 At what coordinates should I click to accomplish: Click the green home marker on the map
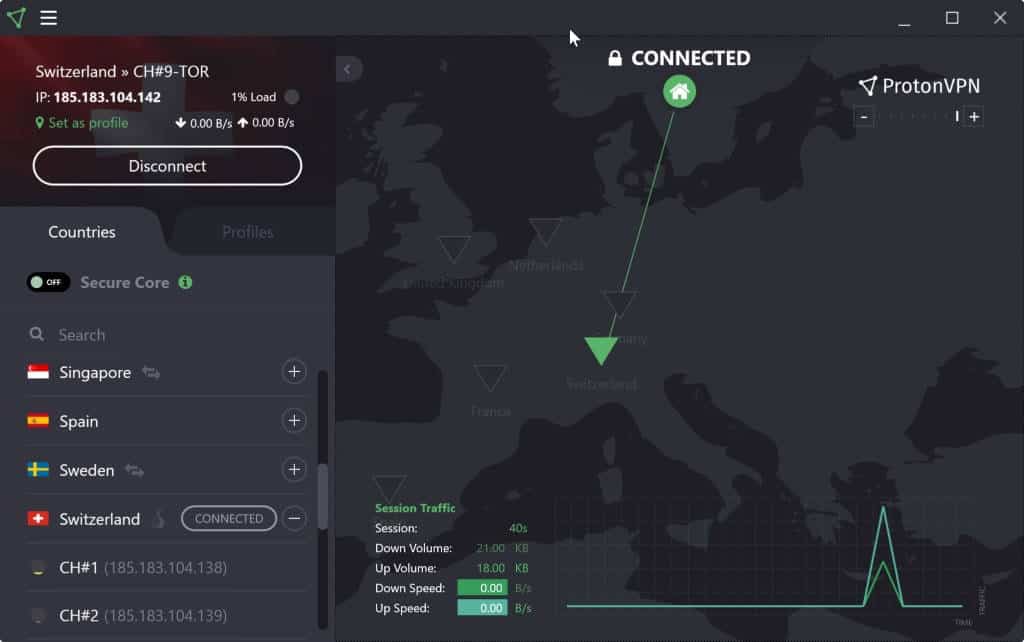click(x=680, y=91)
